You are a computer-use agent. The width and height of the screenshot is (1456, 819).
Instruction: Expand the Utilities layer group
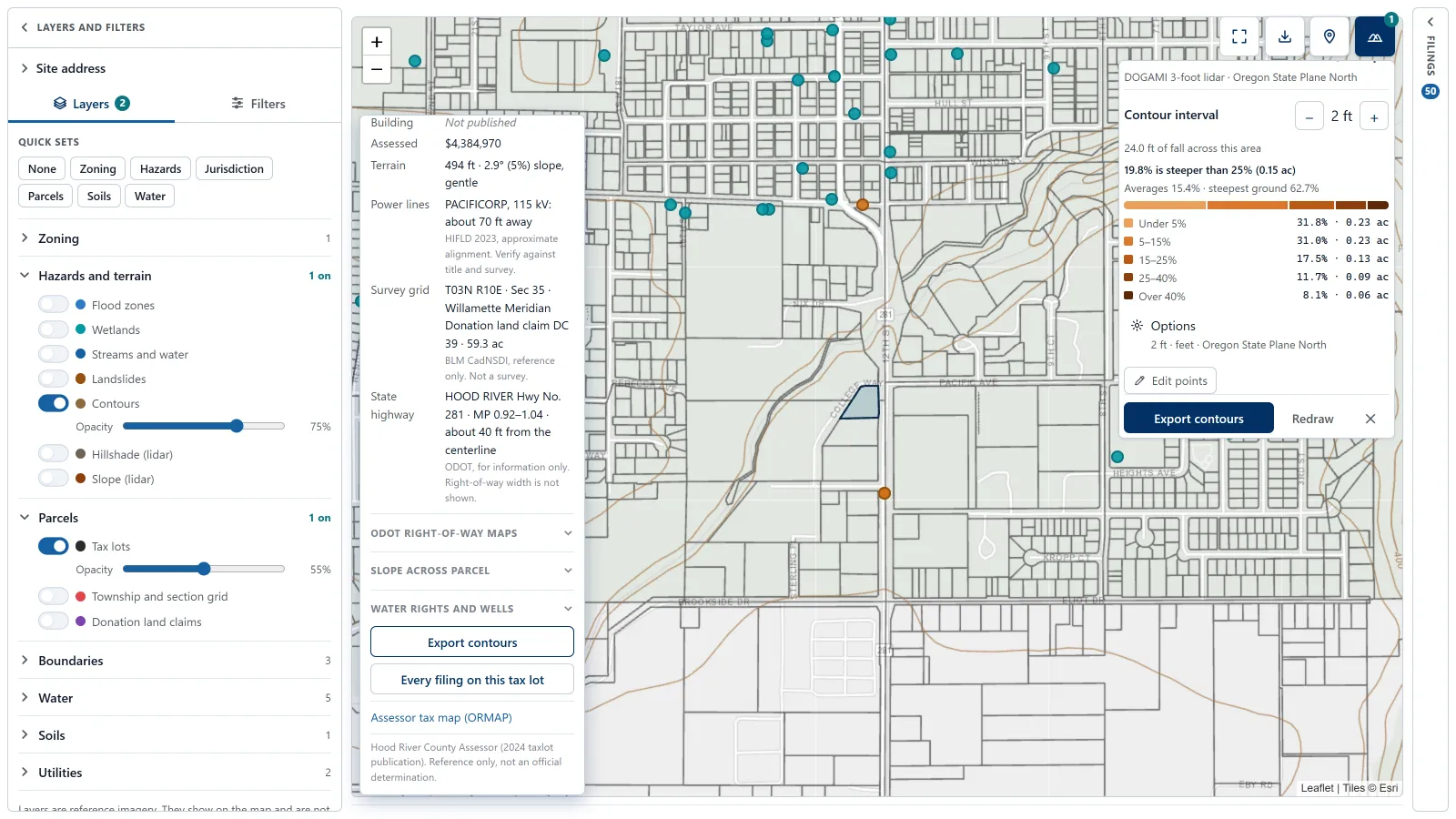[175, 773]
